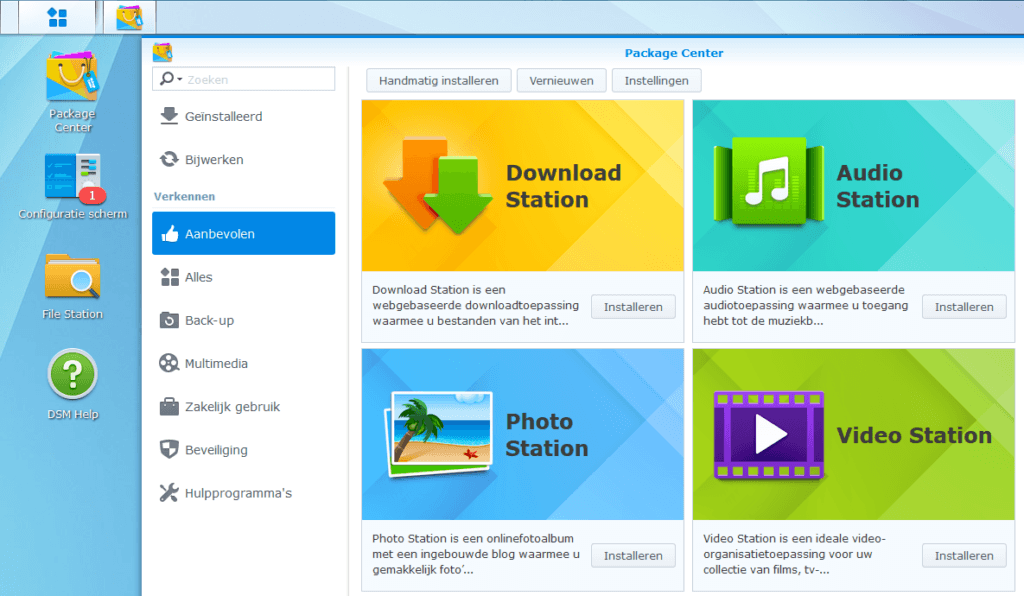Screen dimensions: 1024x596
Task: Click the Download Station arrows icon
Action: pos(438,186)
